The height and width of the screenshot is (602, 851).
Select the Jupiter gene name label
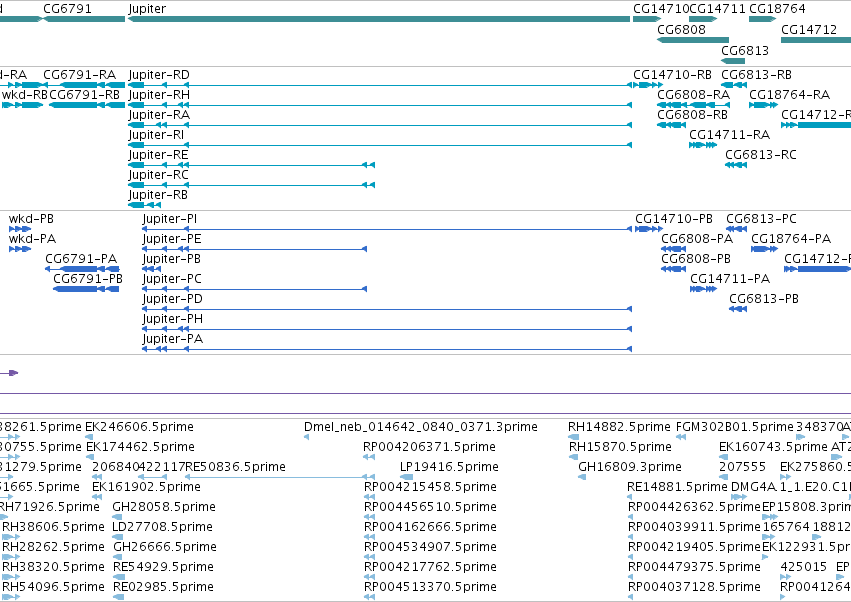(x=147, y=9)
